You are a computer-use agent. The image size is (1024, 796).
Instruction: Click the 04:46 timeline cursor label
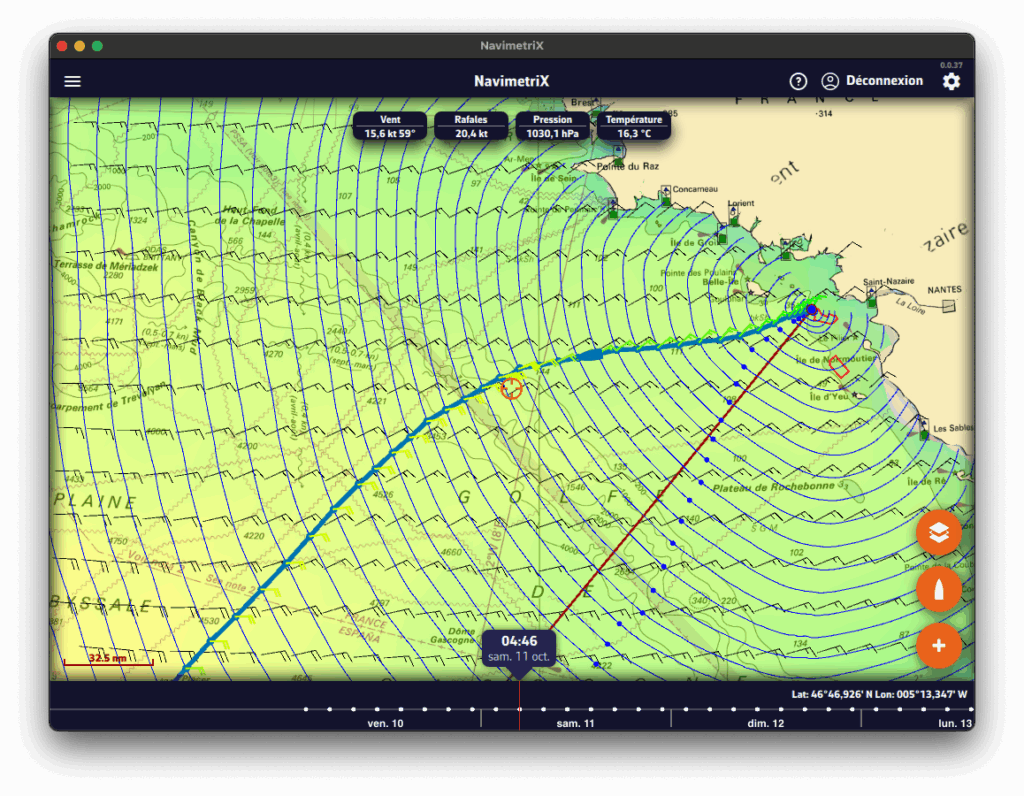[x=519, y=647]
